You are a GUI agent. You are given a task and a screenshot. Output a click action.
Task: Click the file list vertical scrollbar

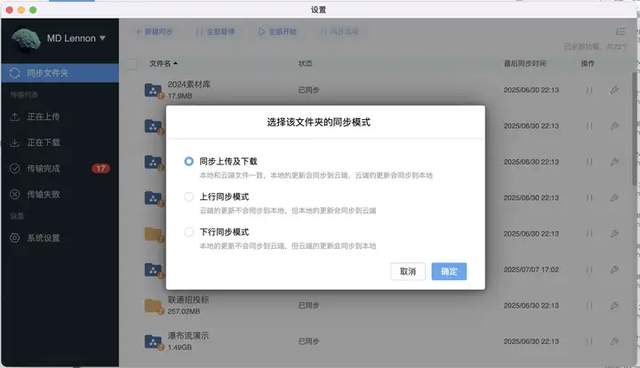[635, 129]
